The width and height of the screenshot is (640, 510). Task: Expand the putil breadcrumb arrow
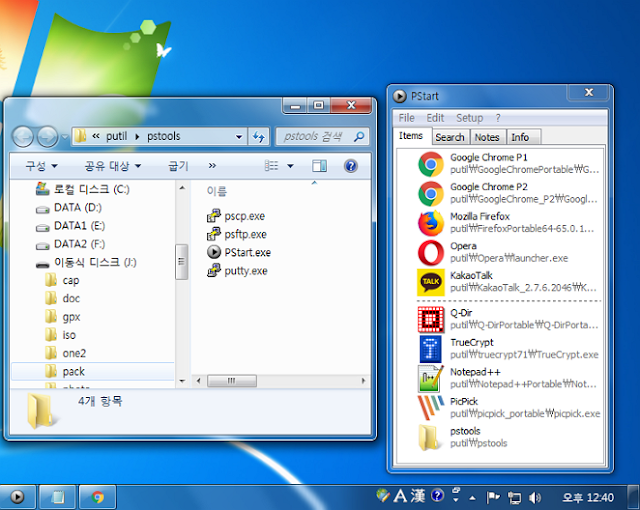pos(137,136)
